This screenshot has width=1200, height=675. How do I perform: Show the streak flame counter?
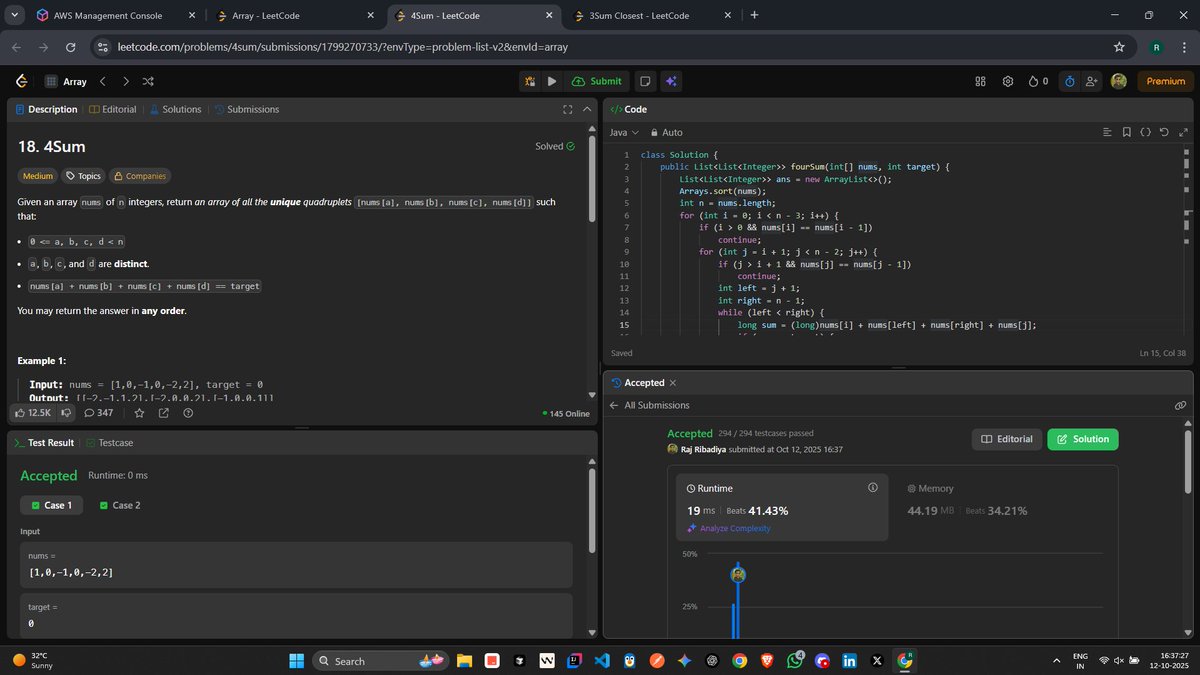[1038, 81]
